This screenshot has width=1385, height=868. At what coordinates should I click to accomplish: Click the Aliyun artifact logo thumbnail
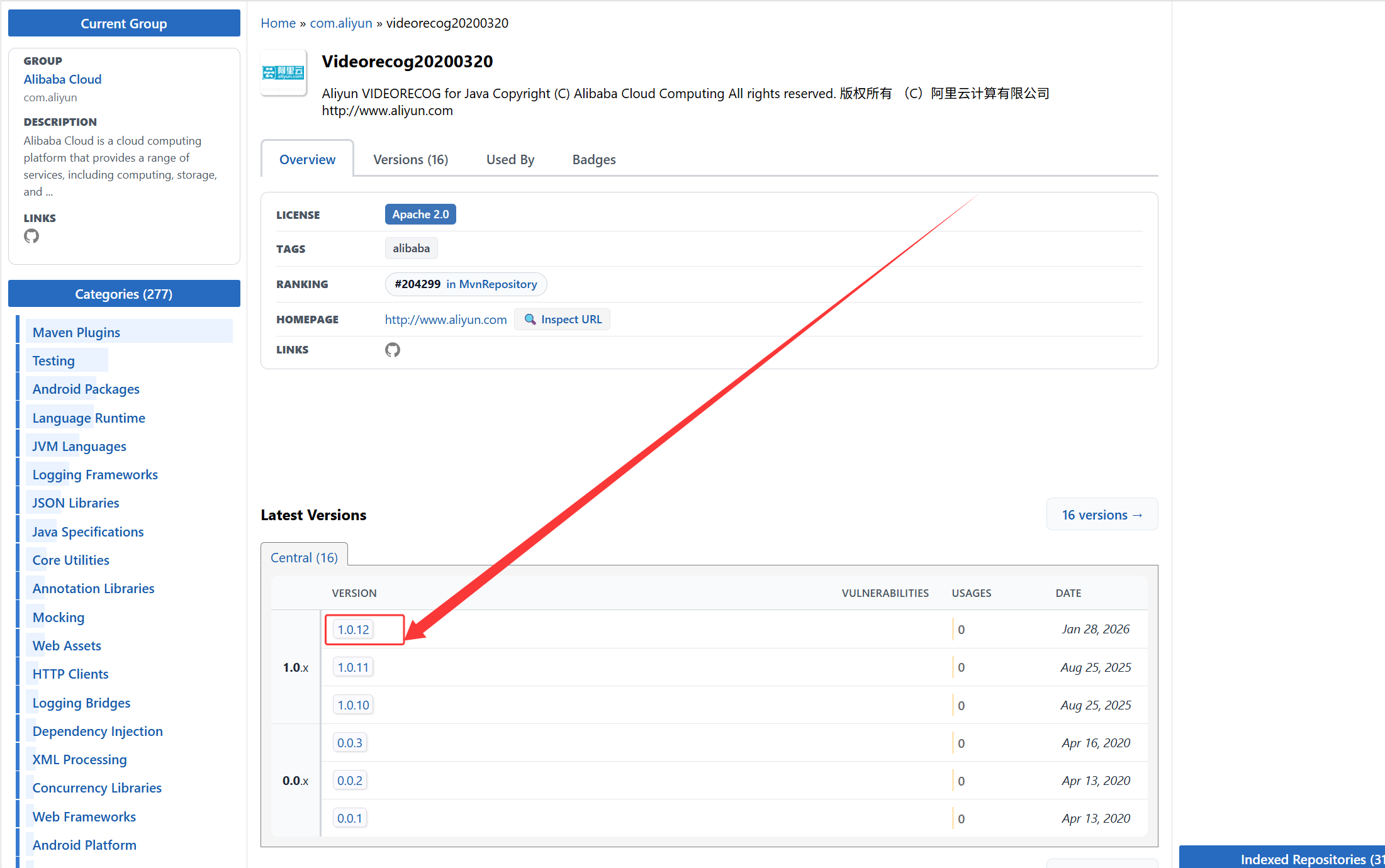click(283, 73)
